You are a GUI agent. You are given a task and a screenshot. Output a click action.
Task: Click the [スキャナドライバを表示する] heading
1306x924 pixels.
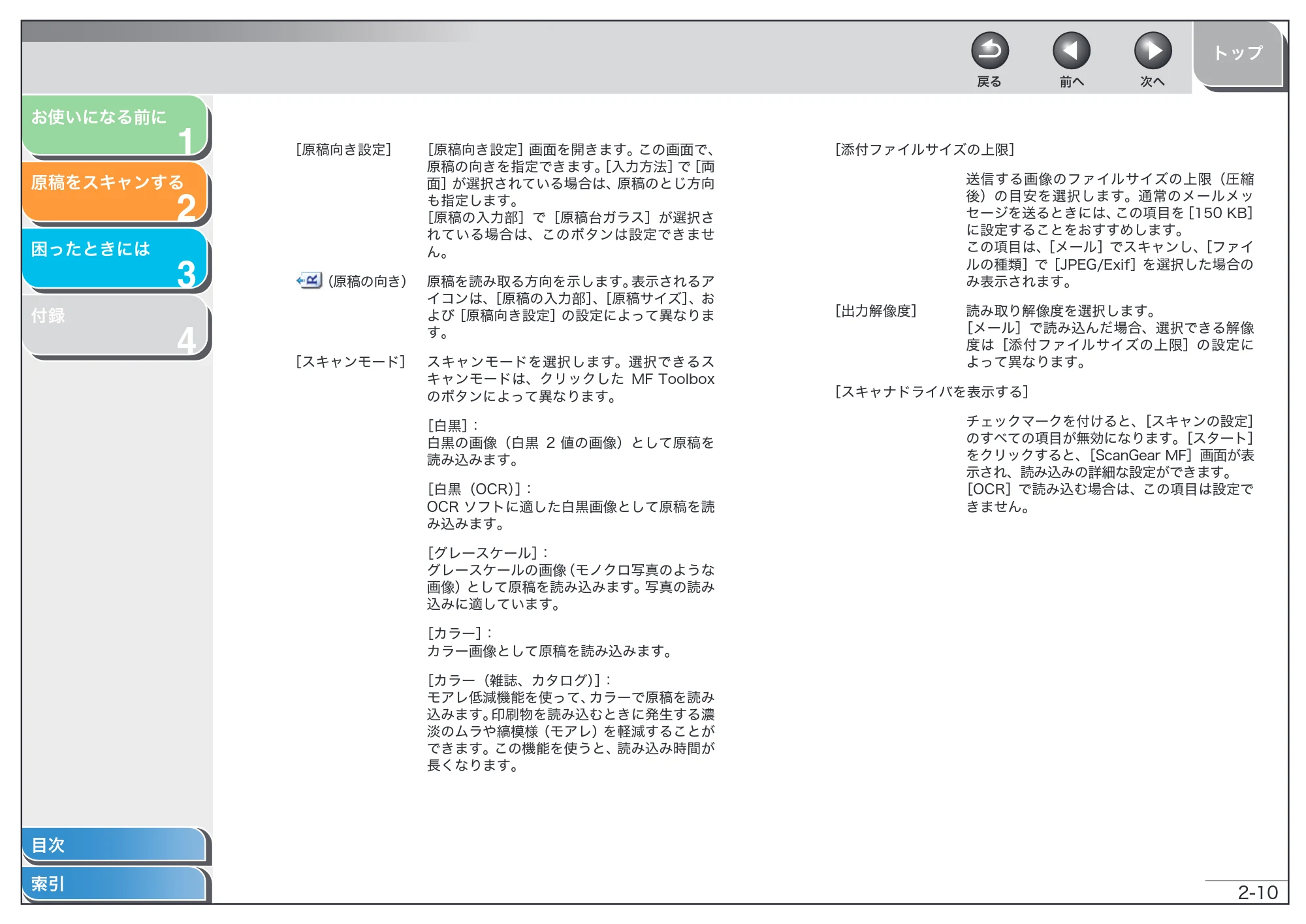tap(932, 392)
